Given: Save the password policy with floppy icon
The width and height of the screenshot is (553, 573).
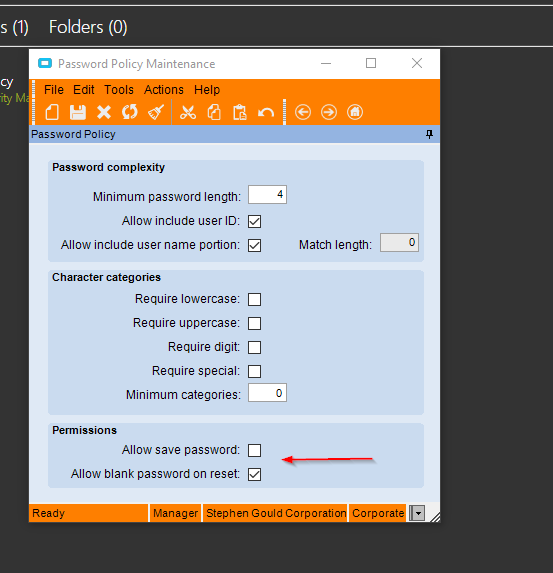Looking at the screenshot, I should point(78,112).
